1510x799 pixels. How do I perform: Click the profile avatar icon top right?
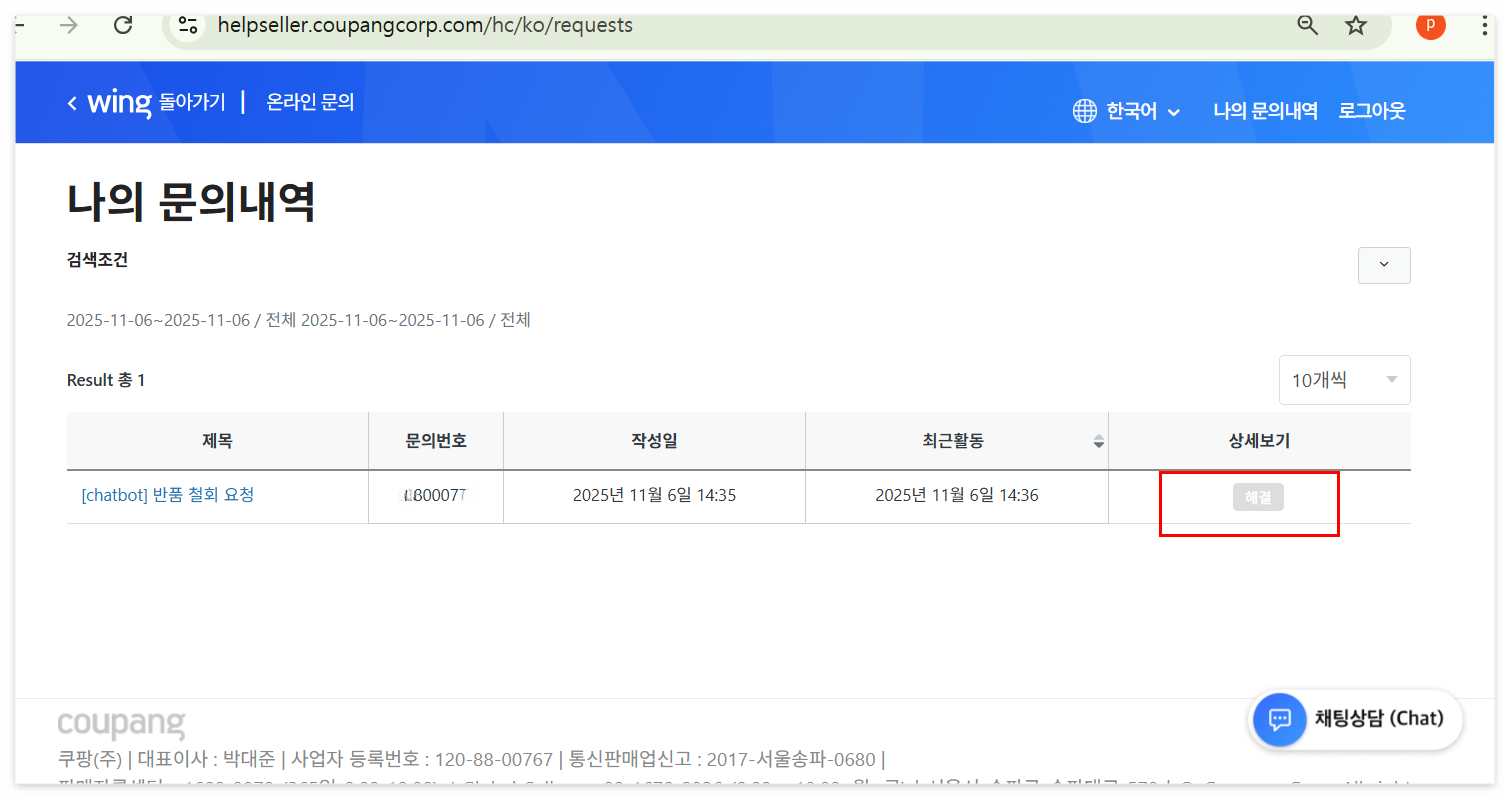tap(1430, 26)
